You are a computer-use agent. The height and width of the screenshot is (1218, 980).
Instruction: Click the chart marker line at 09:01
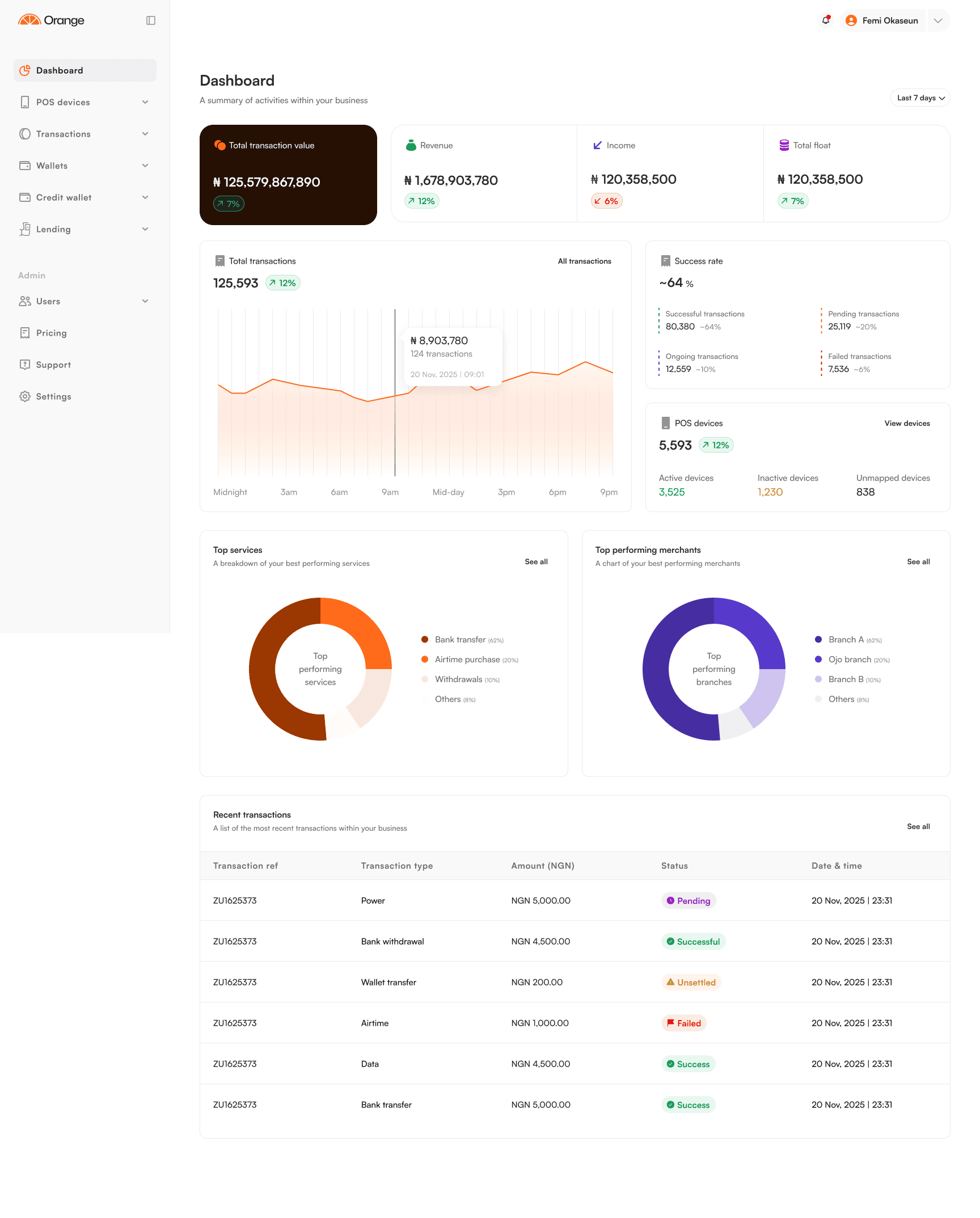coord(395,392)
